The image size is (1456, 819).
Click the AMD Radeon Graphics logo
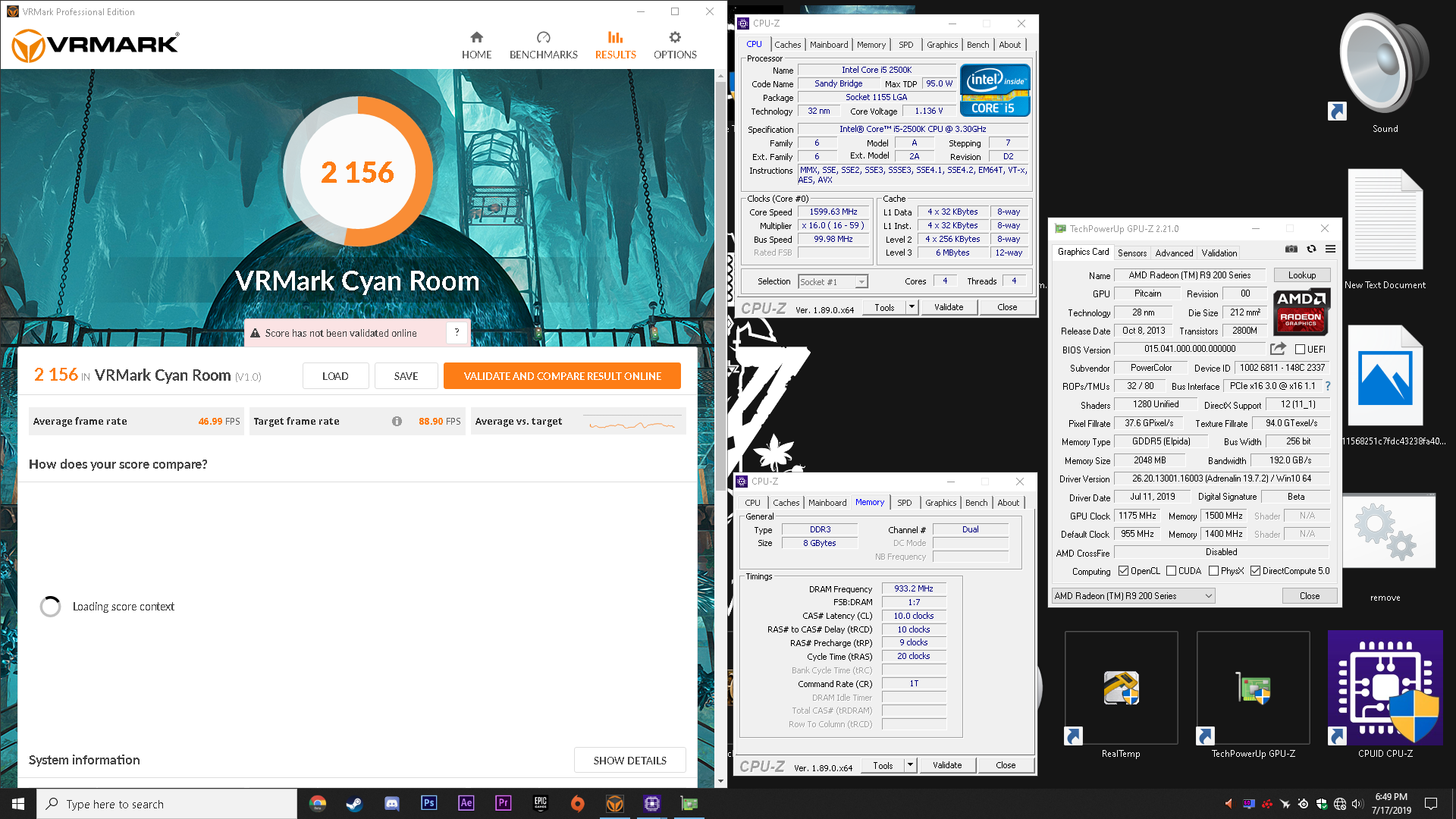(1301, 312)
